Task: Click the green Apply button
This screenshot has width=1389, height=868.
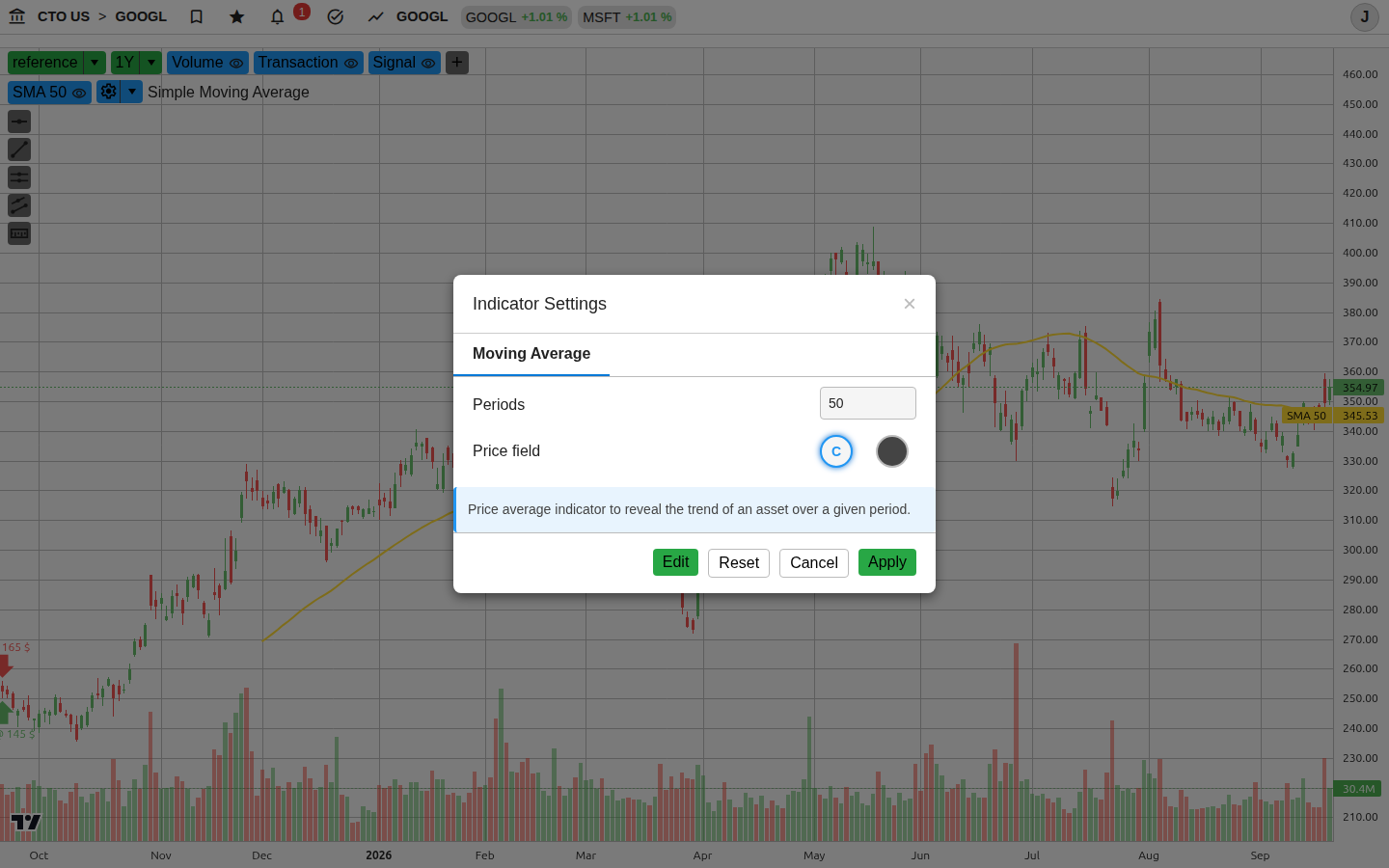Action: [x=887, y=562]
